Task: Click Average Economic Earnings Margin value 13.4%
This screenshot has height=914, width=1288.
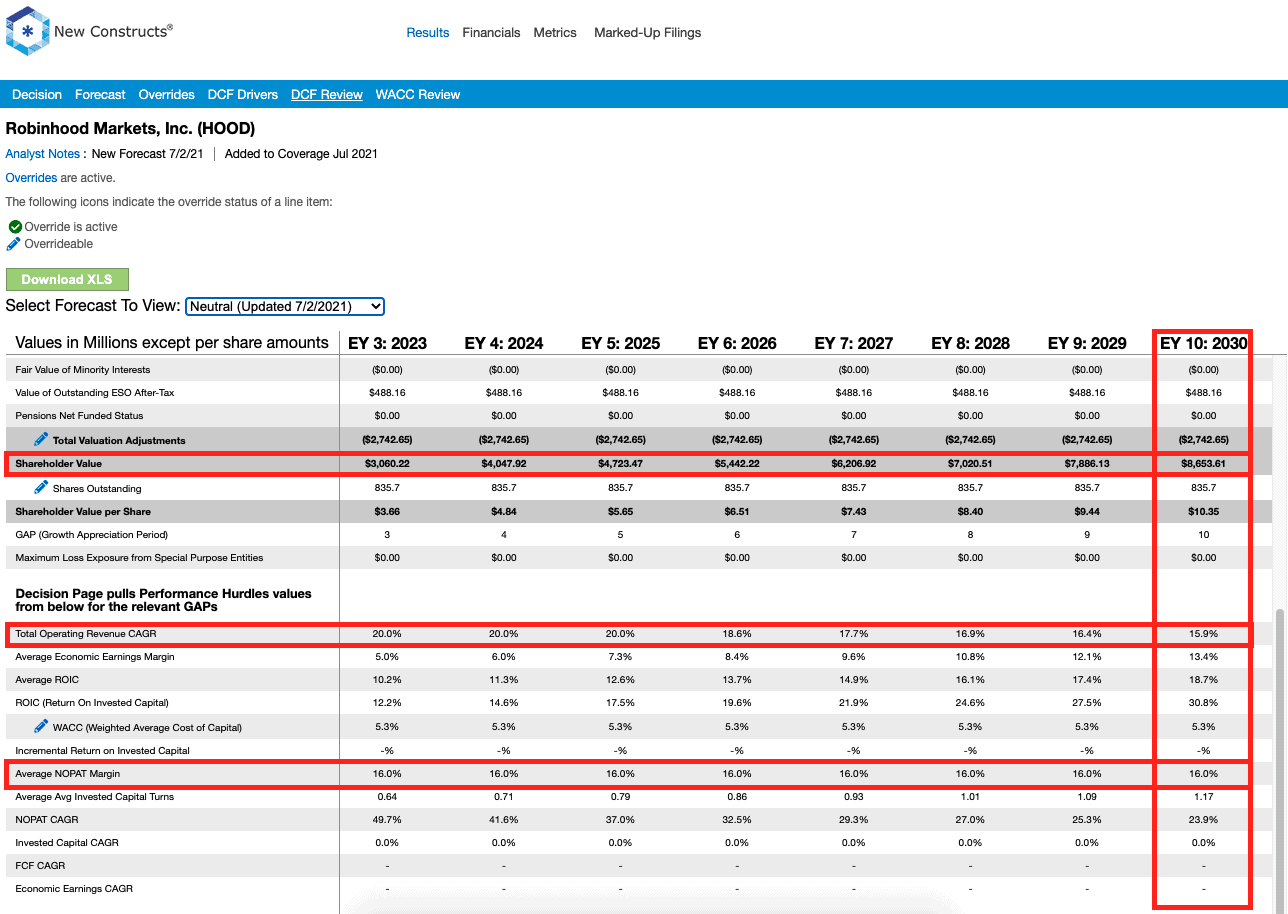Action: click(1204, 657)
